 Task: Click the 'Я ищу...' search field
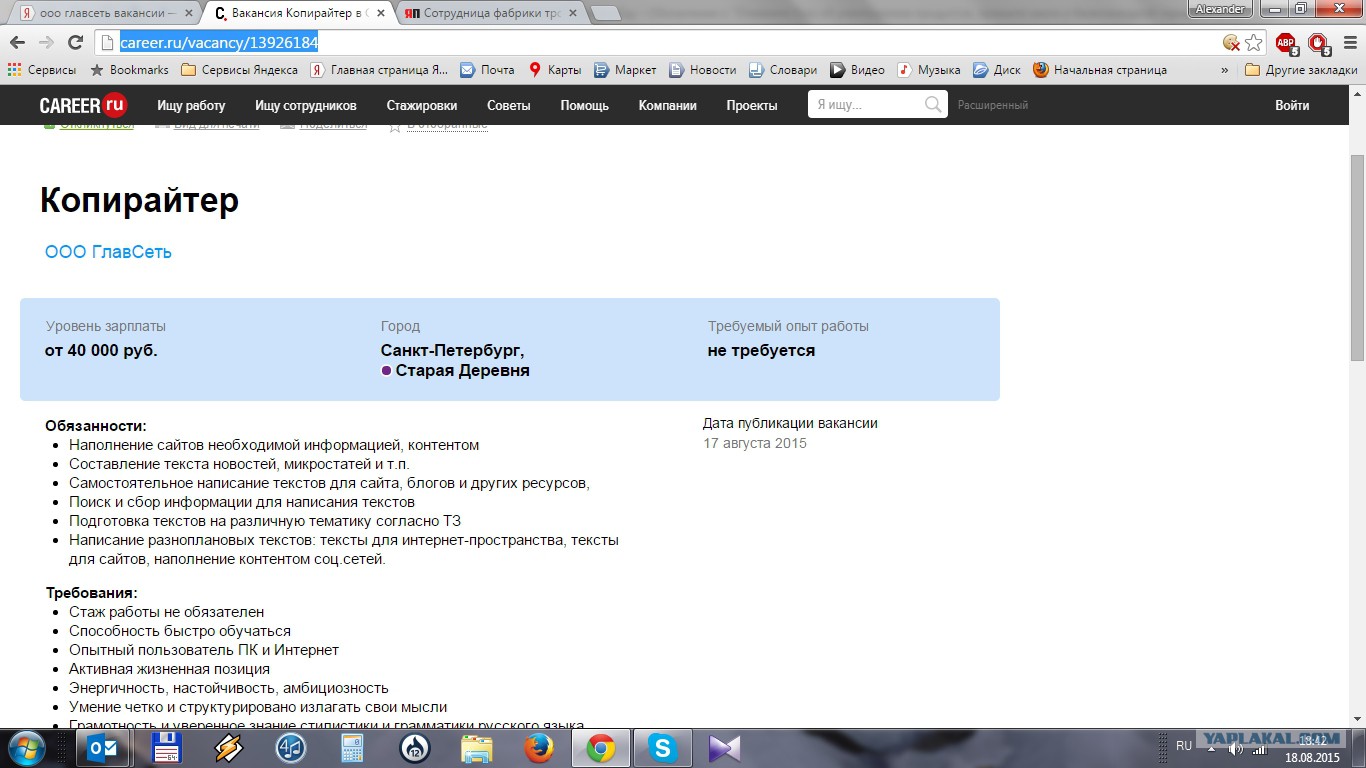pos(865,105)
